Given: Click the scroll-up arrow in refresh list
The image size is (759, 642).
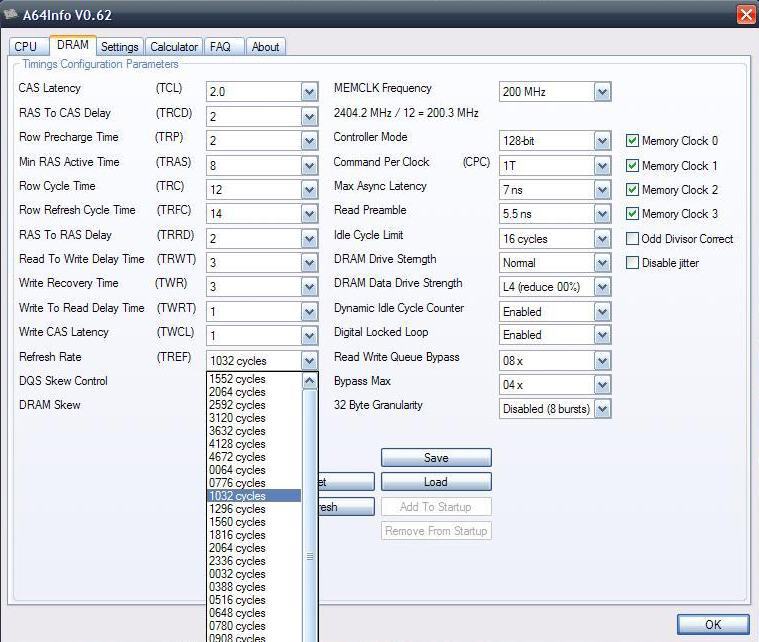Looking at the screenshot, I should point(310,381).
